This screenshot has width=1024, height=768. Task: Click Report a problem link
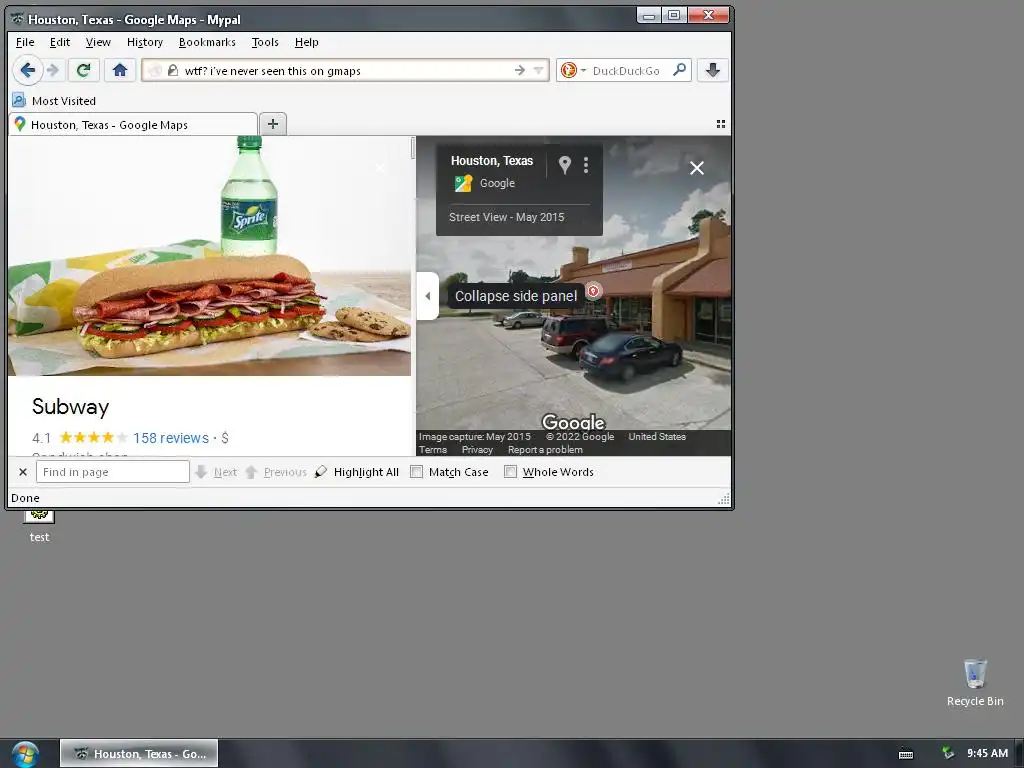(545, 449)
